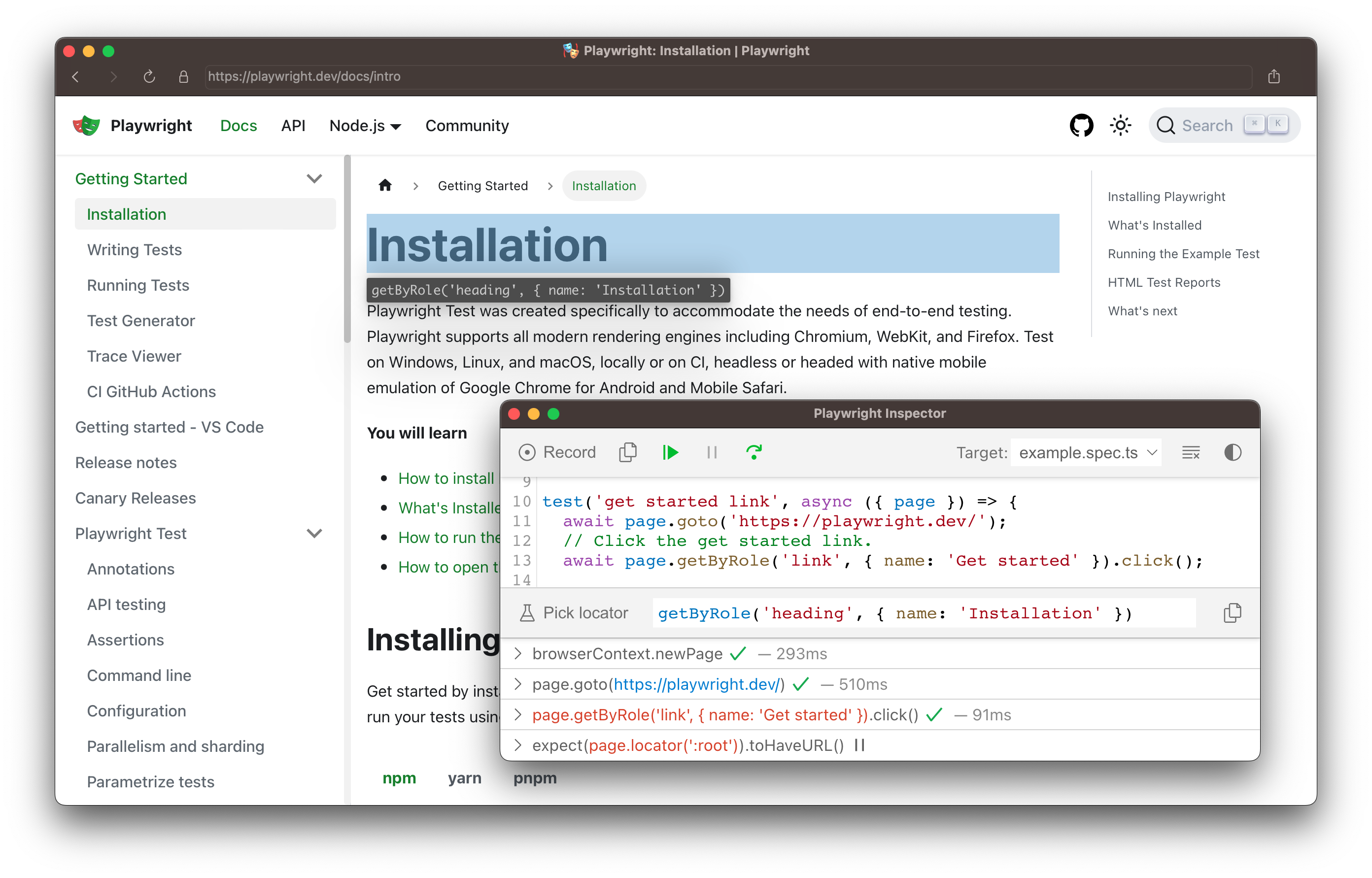
Task: Toggle light/dark mode in Playwright Inspector
Action: [x=1233, y=452]
